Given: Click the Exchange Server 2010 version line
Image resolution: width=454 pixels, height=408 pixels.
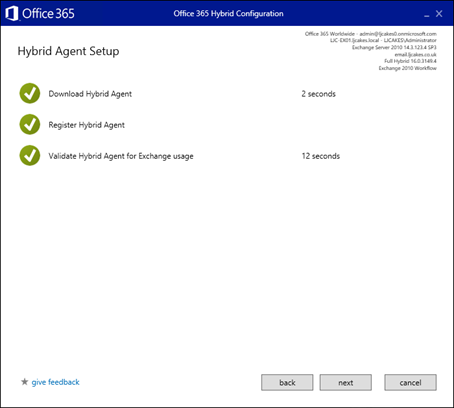Looking at the screenshot, I should 394,47.
